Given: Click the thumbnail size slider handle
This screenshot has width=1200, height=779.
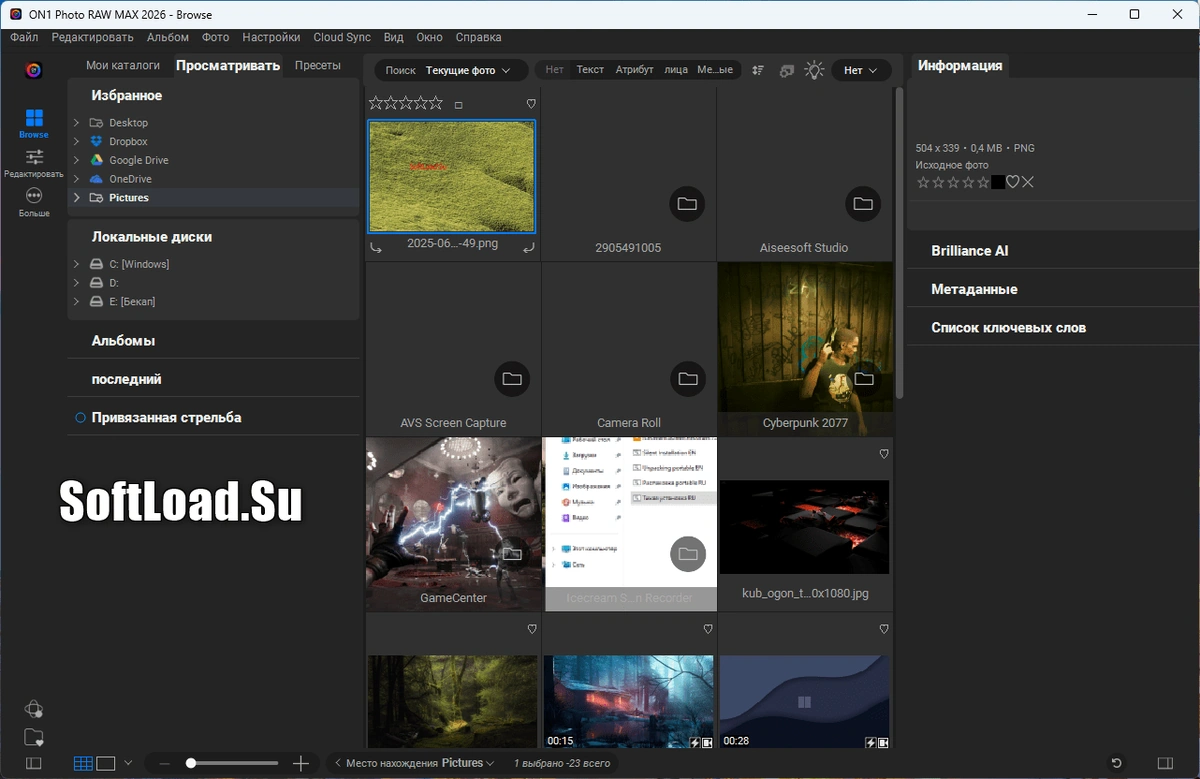Looking at the screenshot, I should click(x=190, y=763).
